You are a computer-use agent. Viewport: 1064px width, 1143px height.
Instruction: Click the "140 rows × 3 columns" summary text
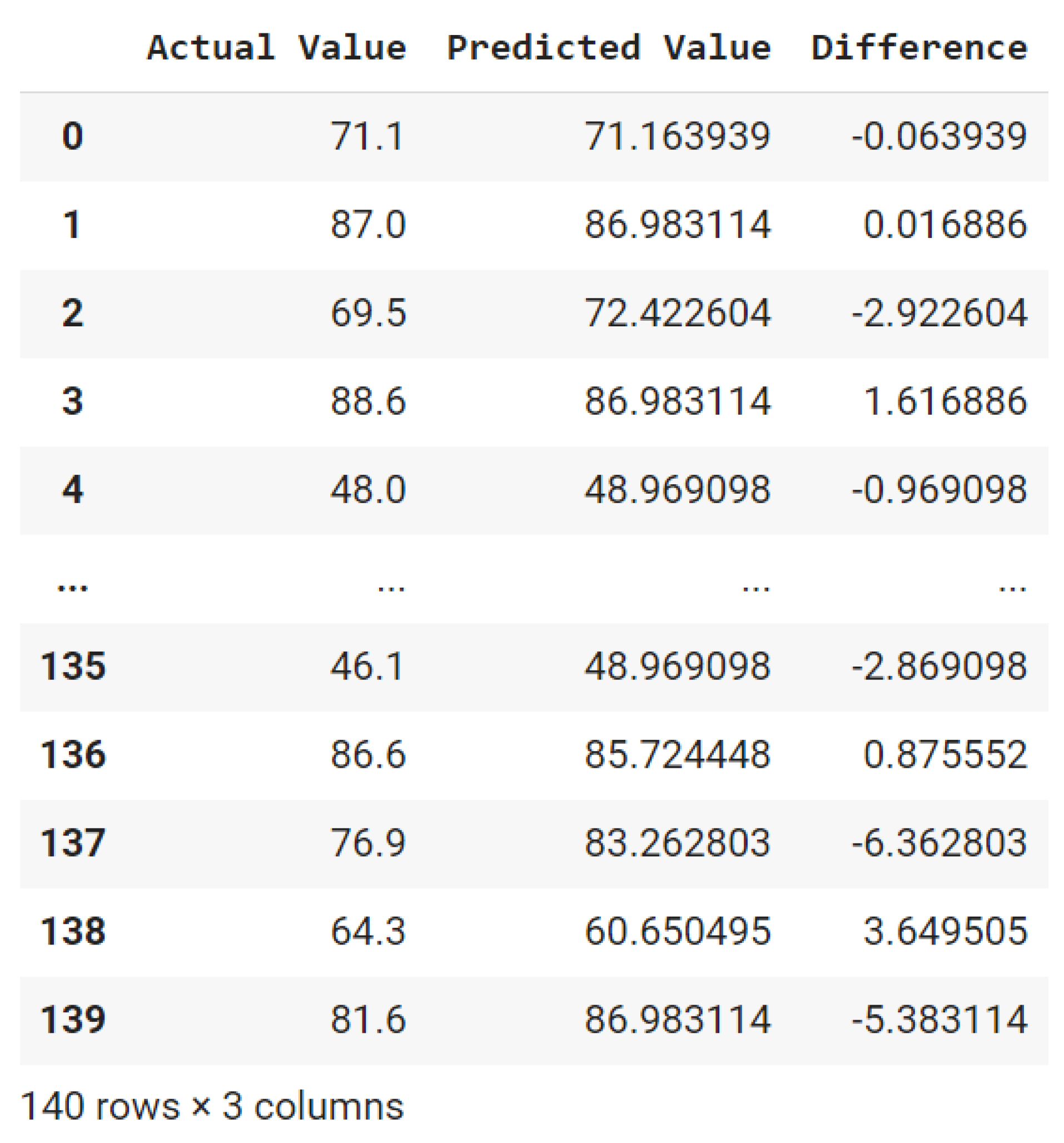pyautogui.click(x=212, y=1106)
